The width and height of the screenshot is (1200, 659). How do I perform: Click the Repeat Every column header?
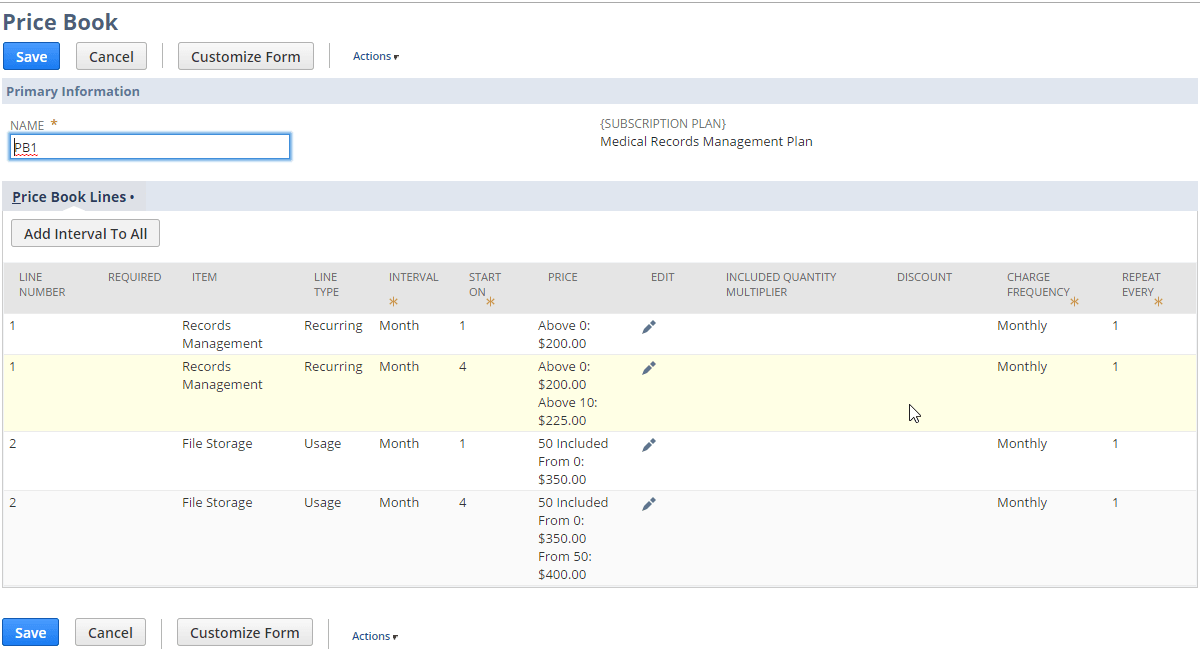(x=1141, y=285)
